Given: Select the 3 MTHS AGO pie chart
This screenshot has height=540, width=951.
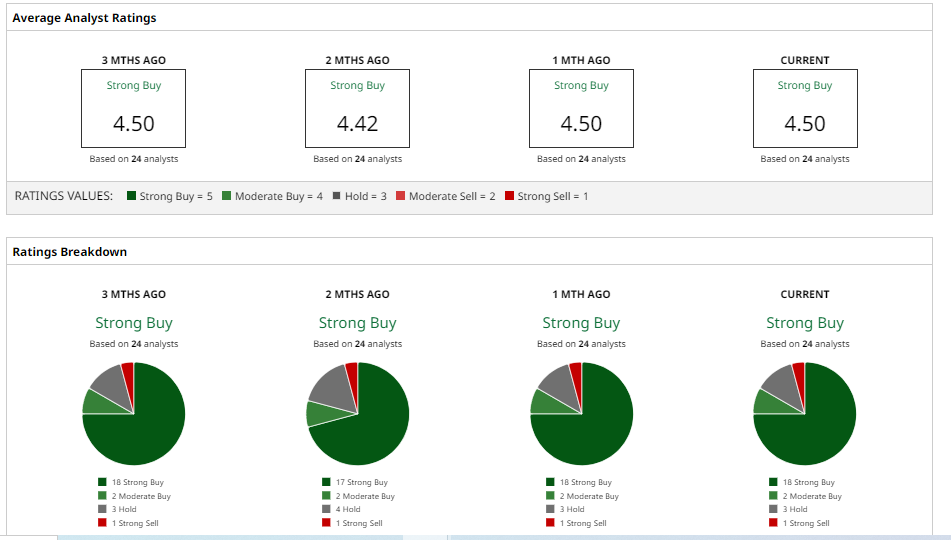Looking at the screenshot, I should coord(133,414).
